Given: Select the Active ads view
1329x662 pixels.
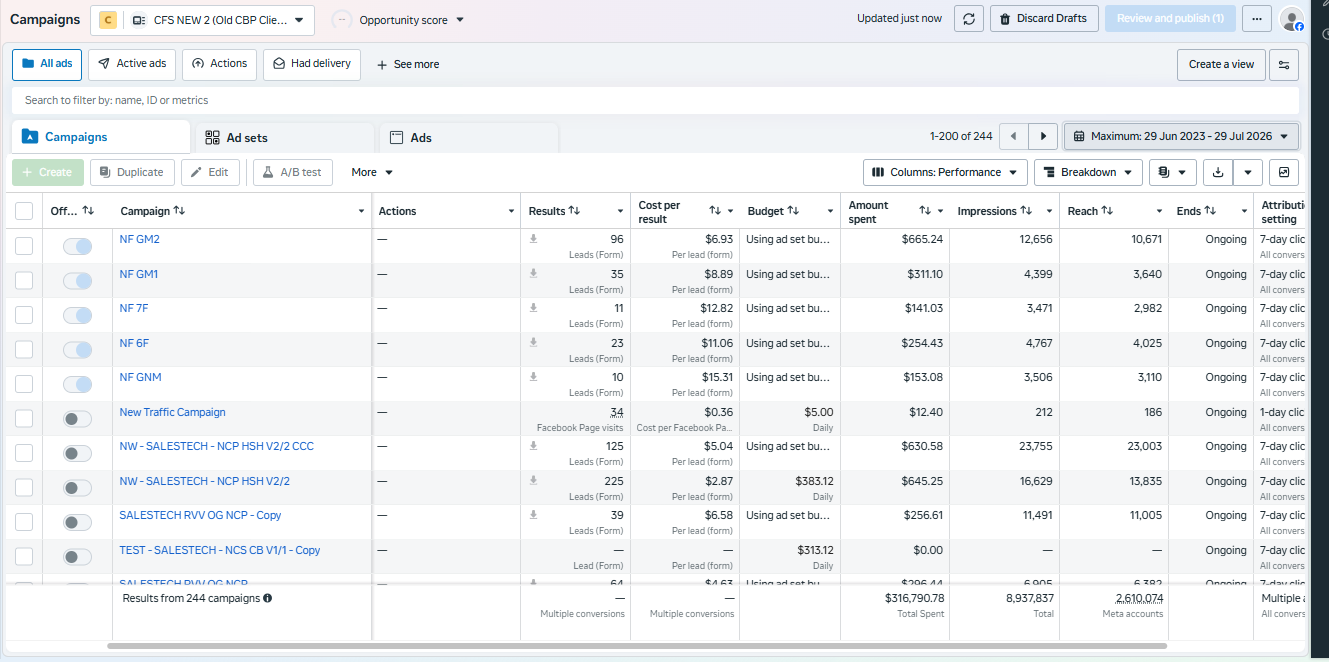Looking at the screenshot, I should click(x=132, y=64).
